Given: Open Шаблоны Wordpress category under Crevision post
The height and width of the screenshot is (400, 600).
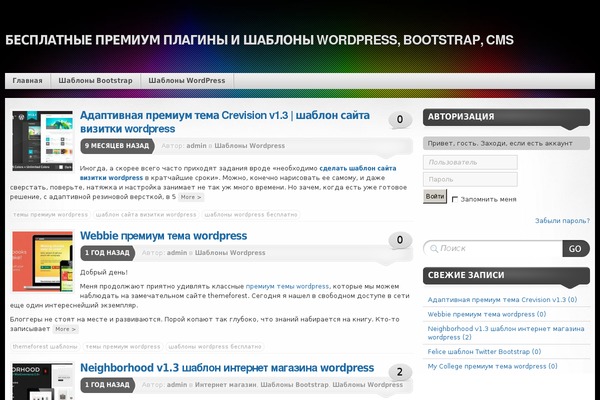Looking at the screenshot, I should click(249, 146).
